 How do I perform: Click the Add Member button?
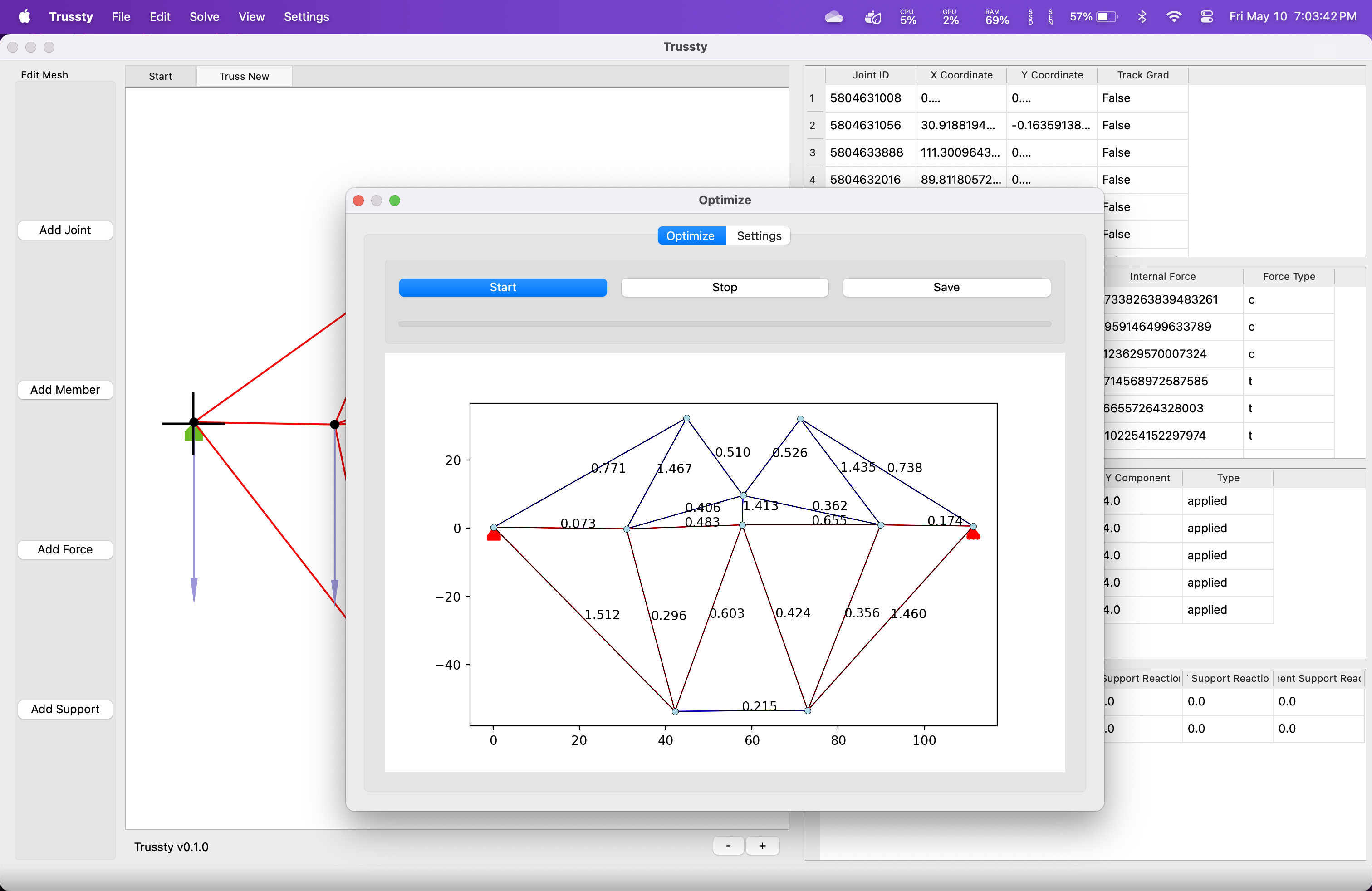pyautogui.click(x=65, y=390)
